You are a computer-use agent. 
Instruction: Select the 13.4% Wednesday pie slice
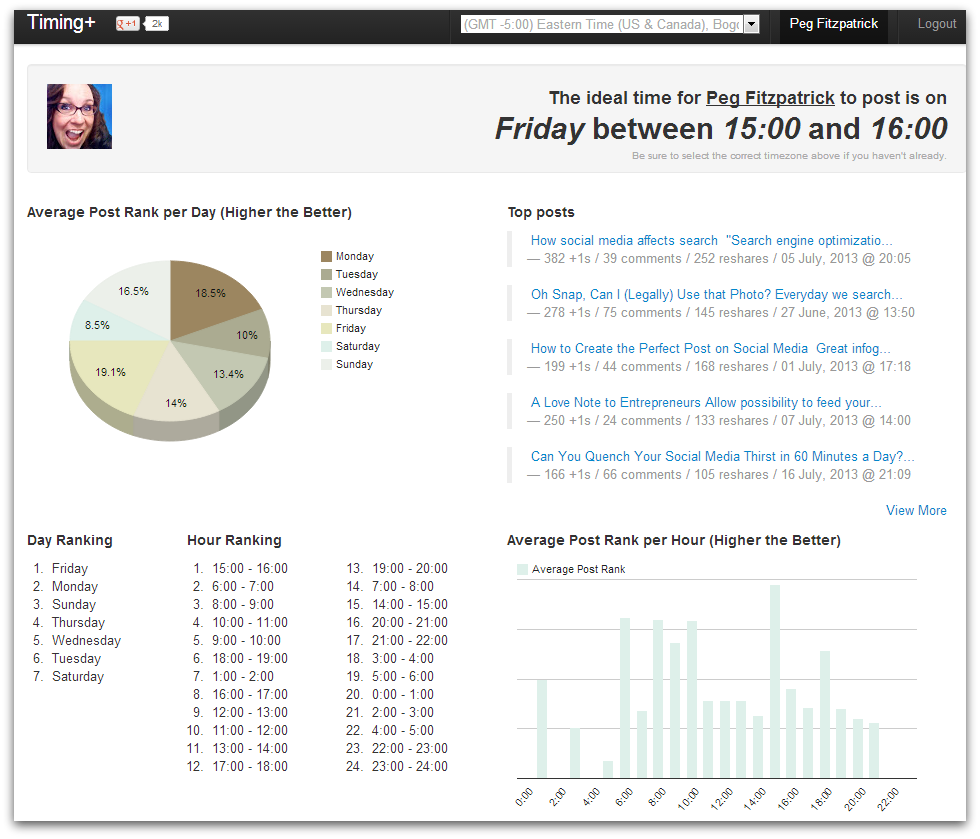[231, 372]
